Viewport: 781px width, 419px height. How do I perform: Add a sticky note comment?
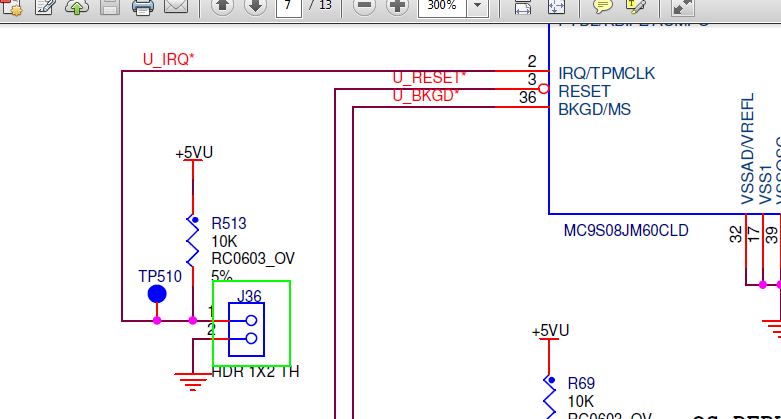(x=602, y=6)
